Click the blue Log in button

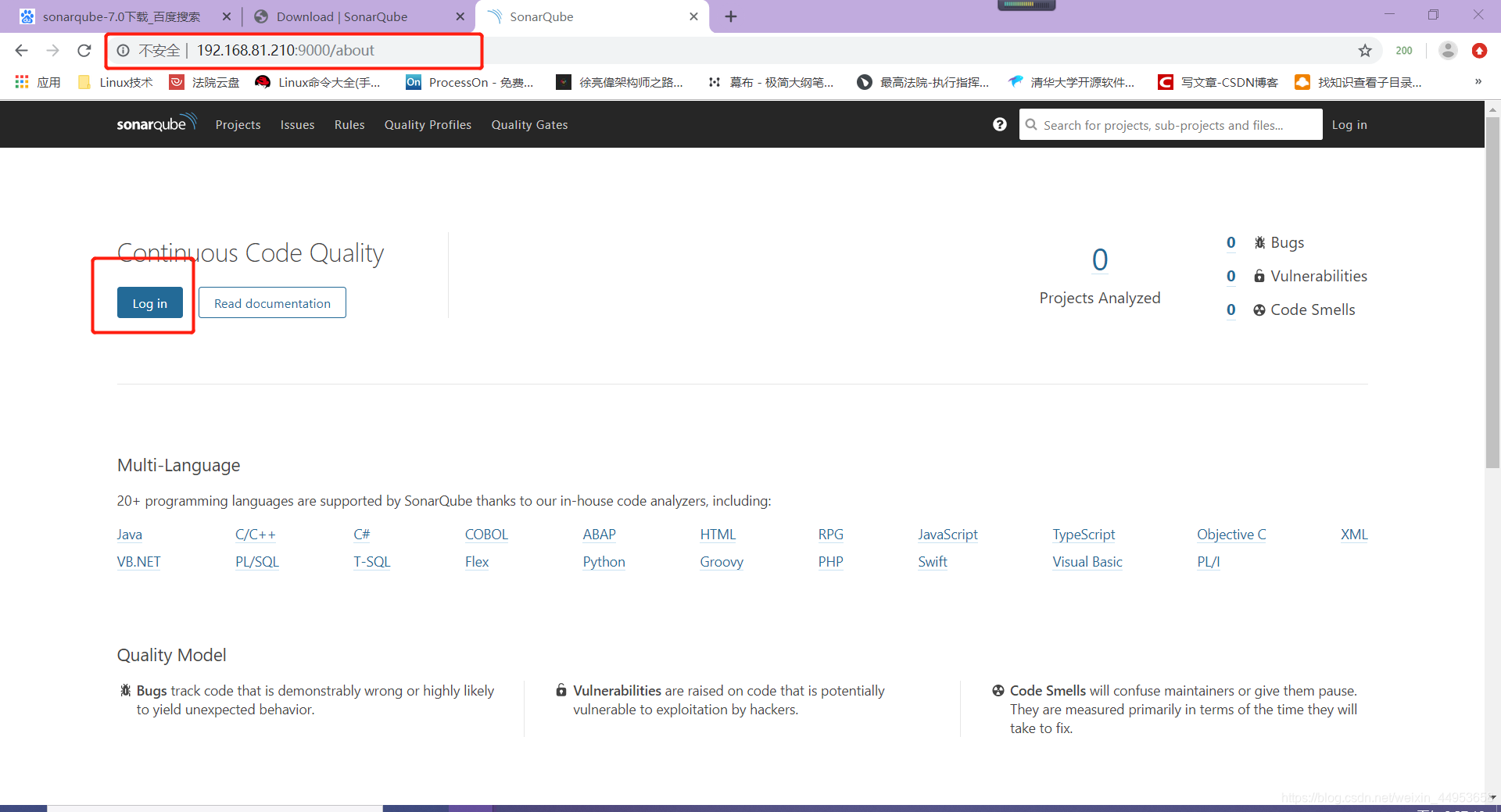[x=150, y=302]
